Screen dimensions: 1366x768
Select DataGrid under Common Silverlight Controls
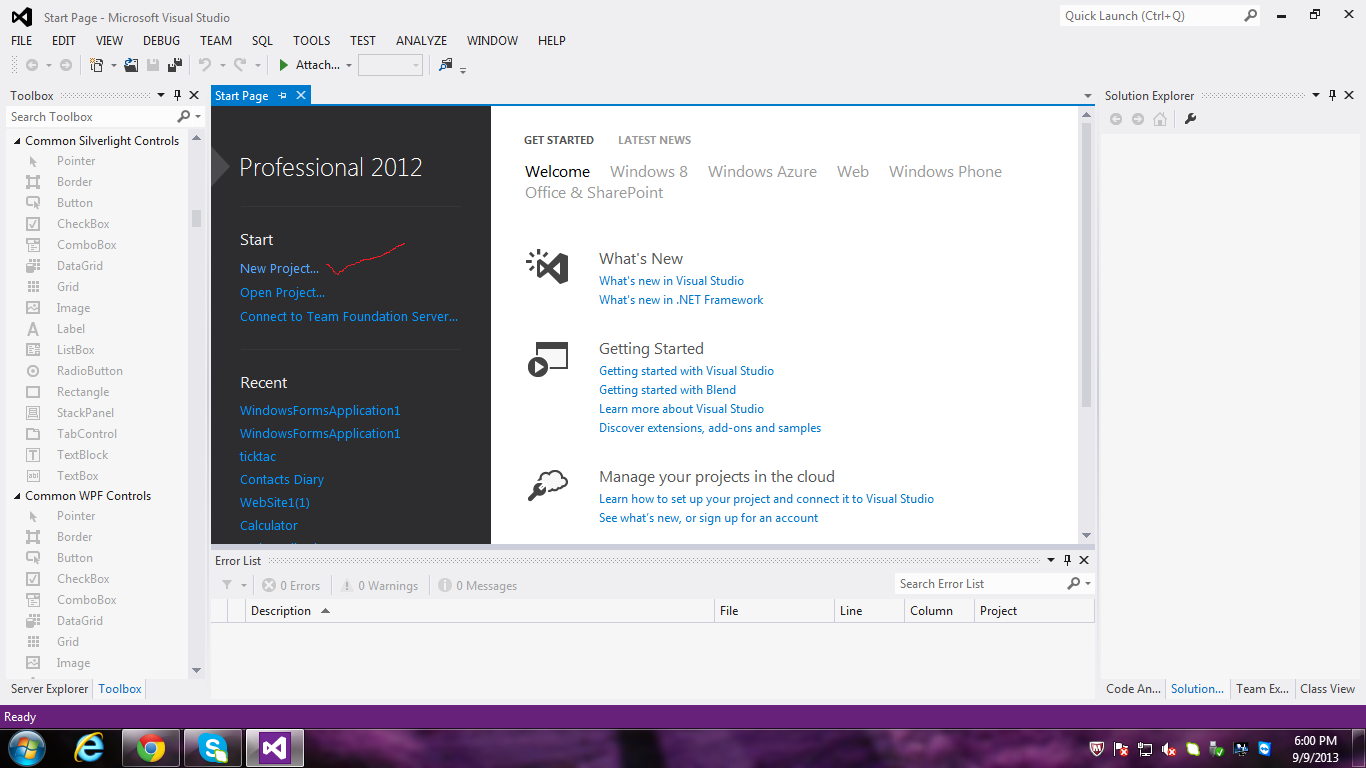coord(80,266)
